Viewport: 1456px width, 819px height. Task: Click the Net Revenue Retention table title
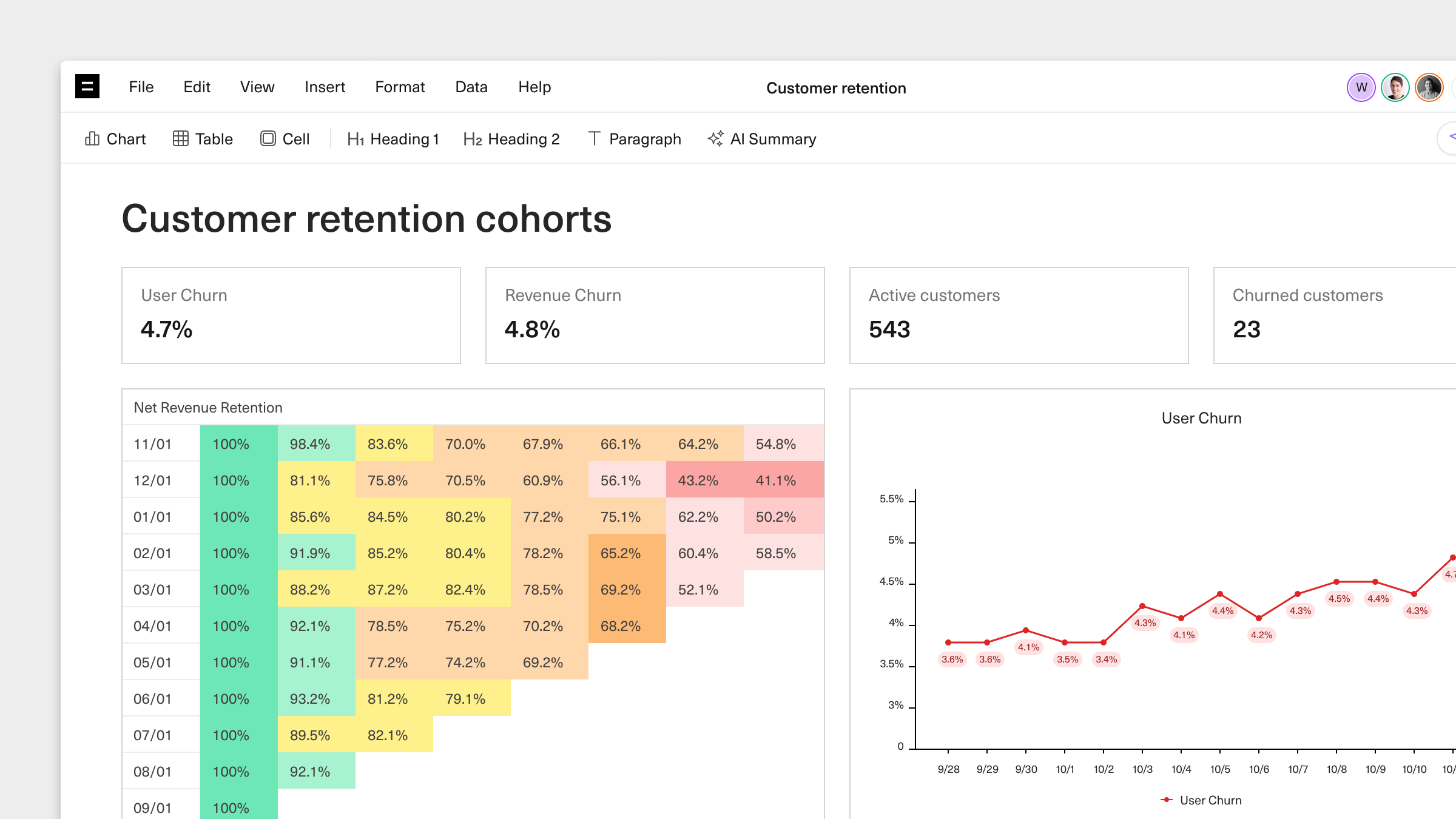(x=208, y=408)
